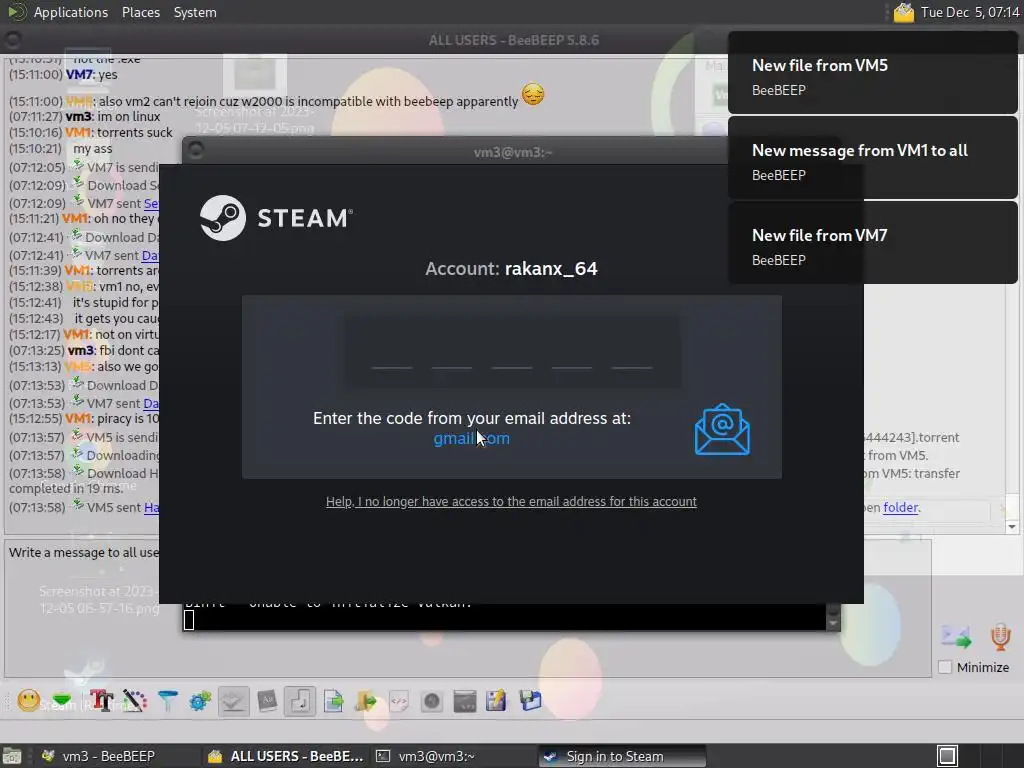
Task: Open the dictionary book icon in toolbar
Action: (x=267, y=701)
